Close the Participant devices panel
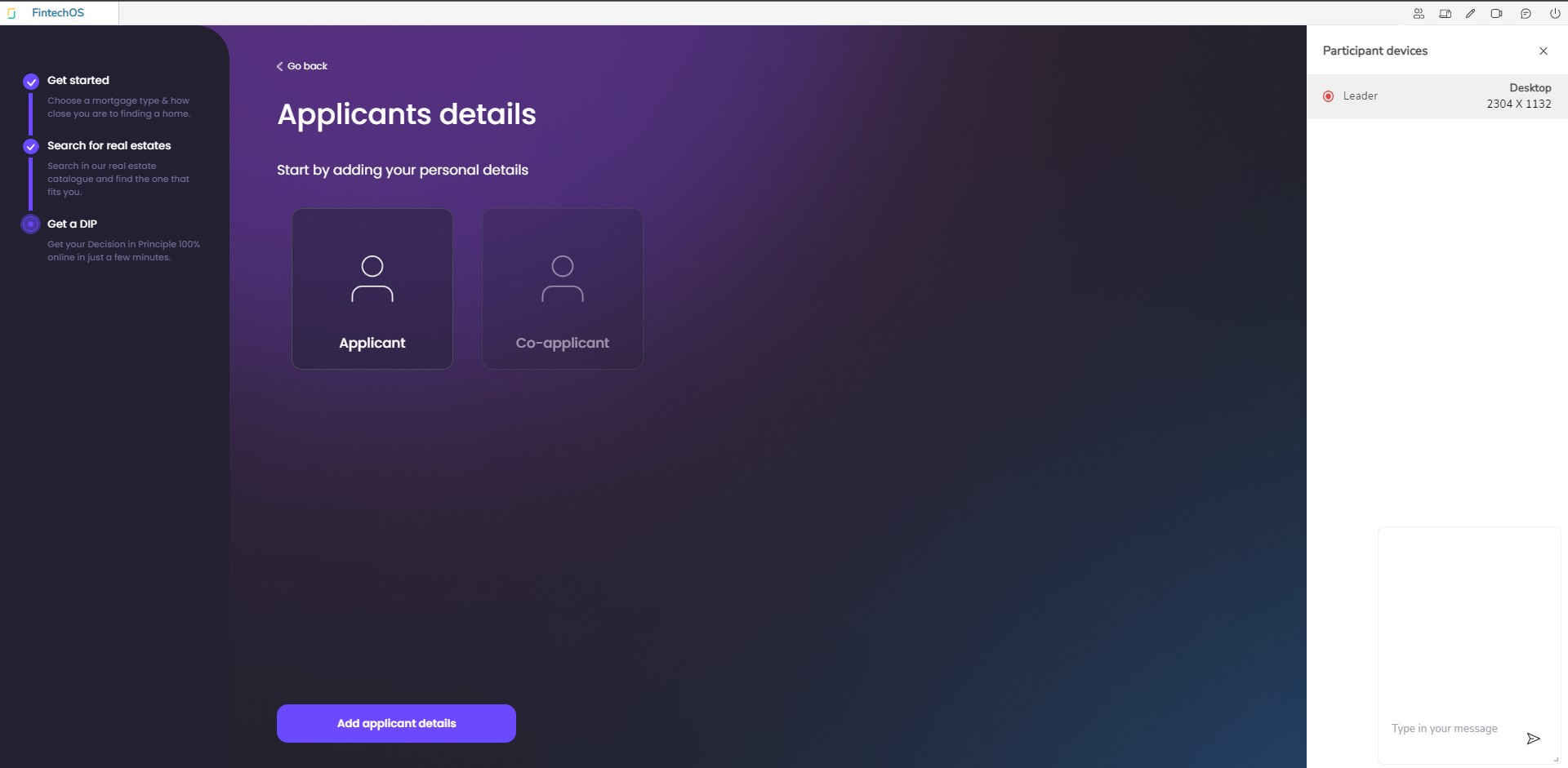Viewport: 1568px width, 768px height. click(x=1543, y=51)
